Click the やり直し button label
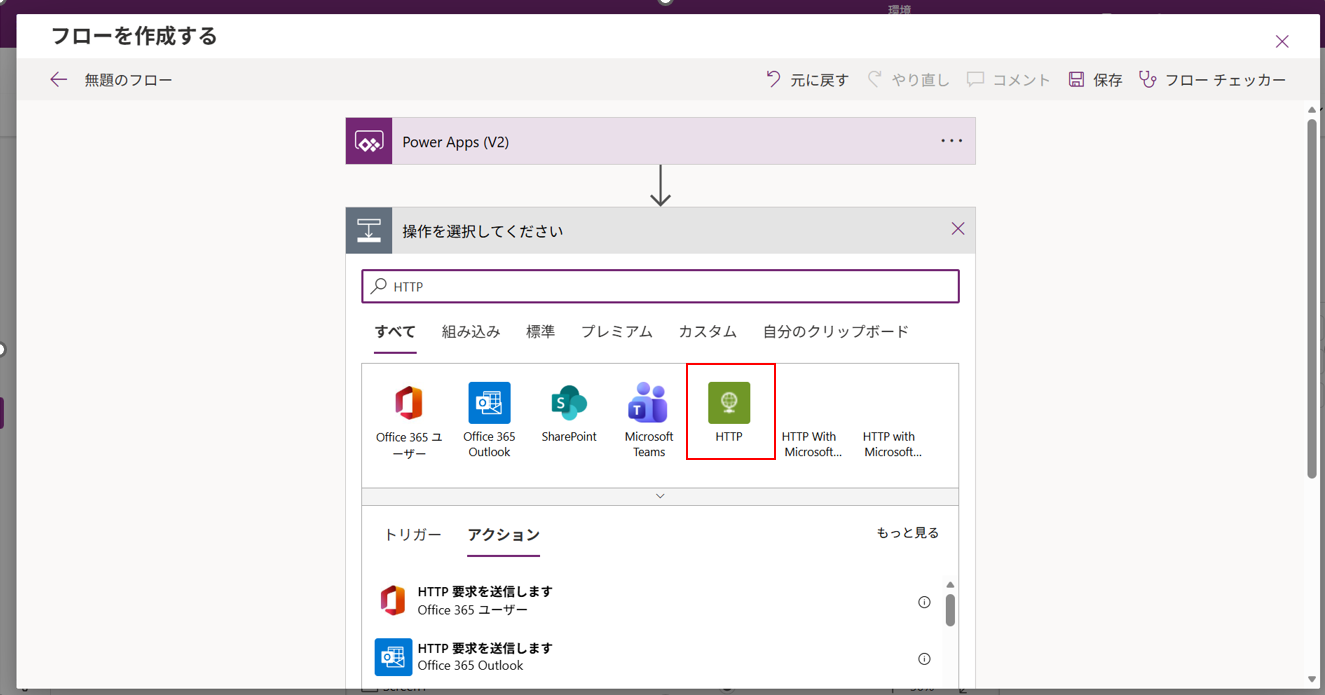 tap(921, 80)
